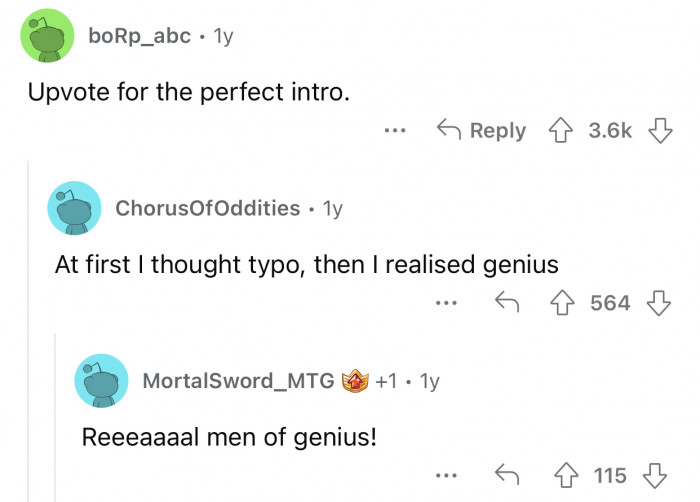
Task: Click the award badge next to MortalSword_MTG
Action: pos(355,380)
